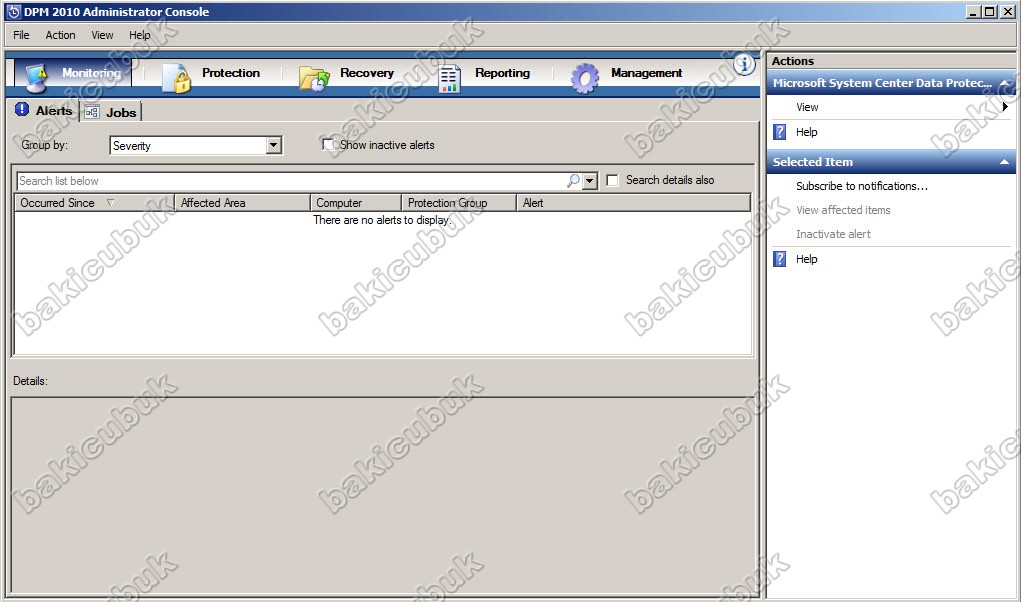Image resolution: width=1021 pixels, height=602 pixels.
Task: Click View in Actions pane
Action: point(807,107)
